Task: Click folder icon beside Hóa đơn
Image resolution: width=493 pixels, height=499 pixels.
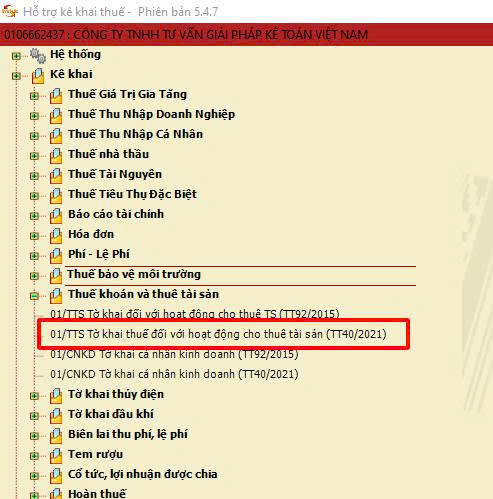Action: (x=56, y=236)
